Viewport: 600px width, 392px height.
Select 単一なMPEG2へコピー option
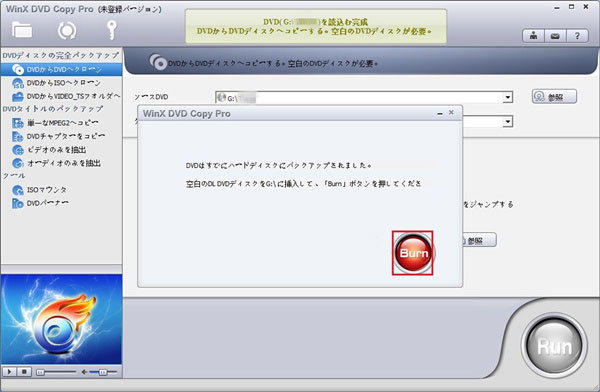tap(63, 123)
